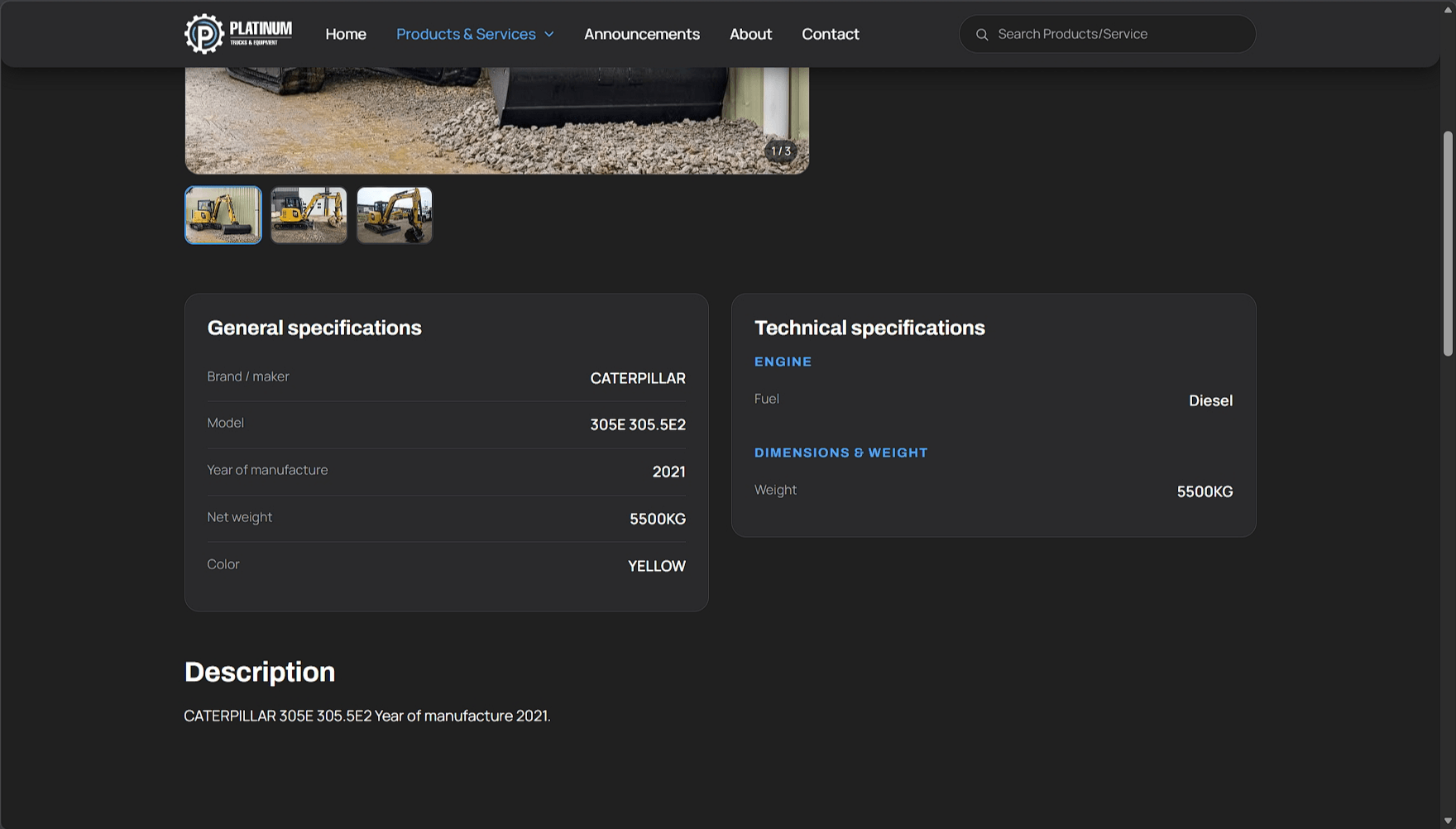This screenshot has height=829, width=1456.
Task: Click the Platinum logo in the header
Action: pyautogui.click(x=238, y=34)
